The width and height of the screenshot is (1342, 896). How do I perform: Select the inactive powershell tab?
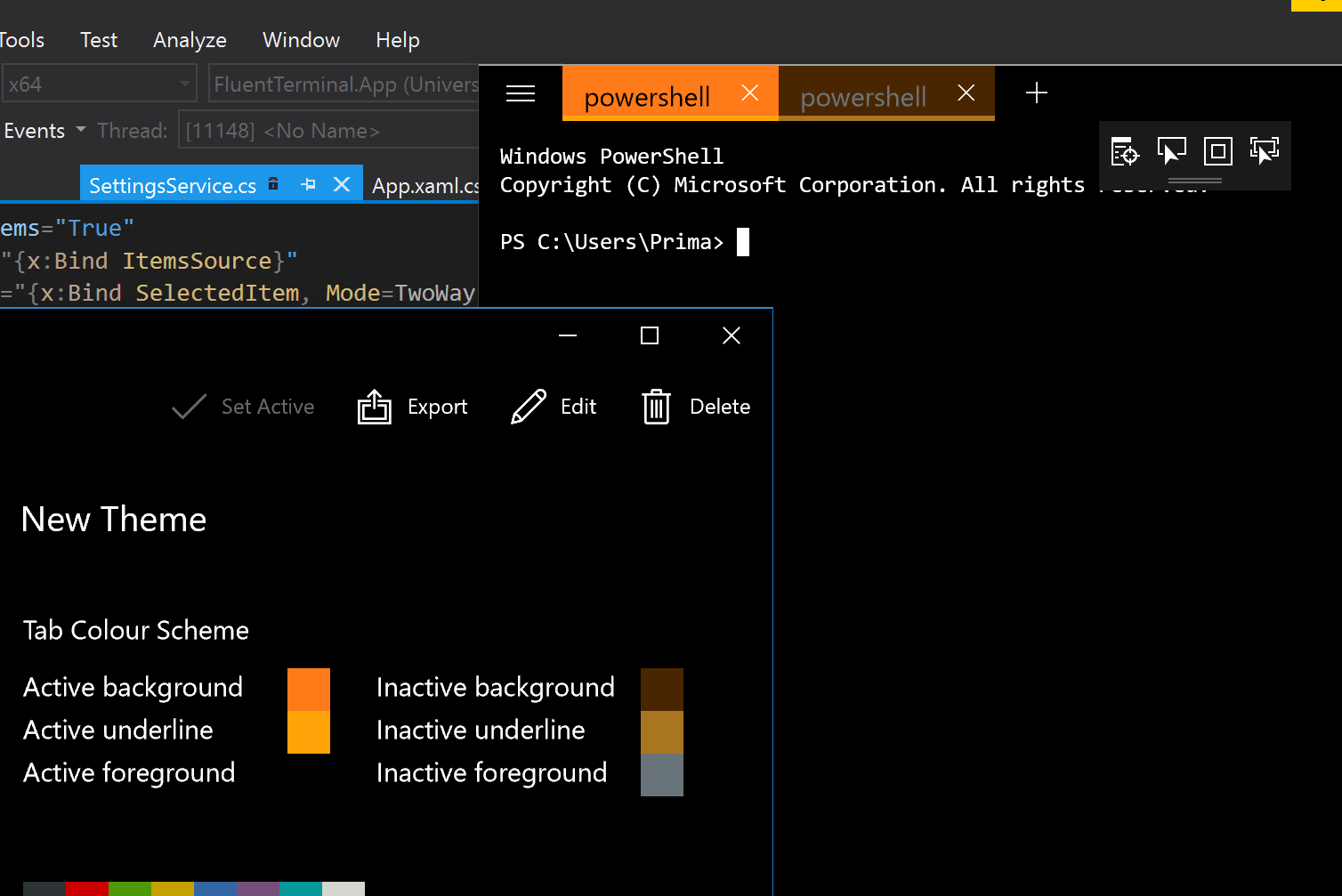[863, 96]
